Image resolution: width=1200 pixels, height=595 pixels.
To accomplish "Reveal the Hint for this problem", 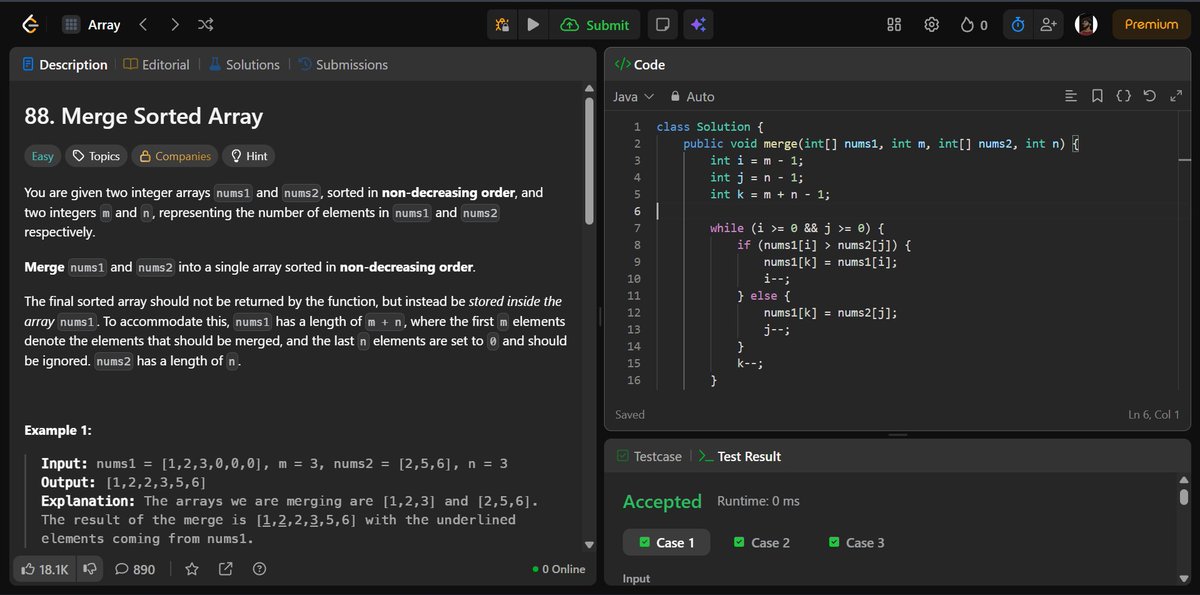I will (x=249, y=155).
